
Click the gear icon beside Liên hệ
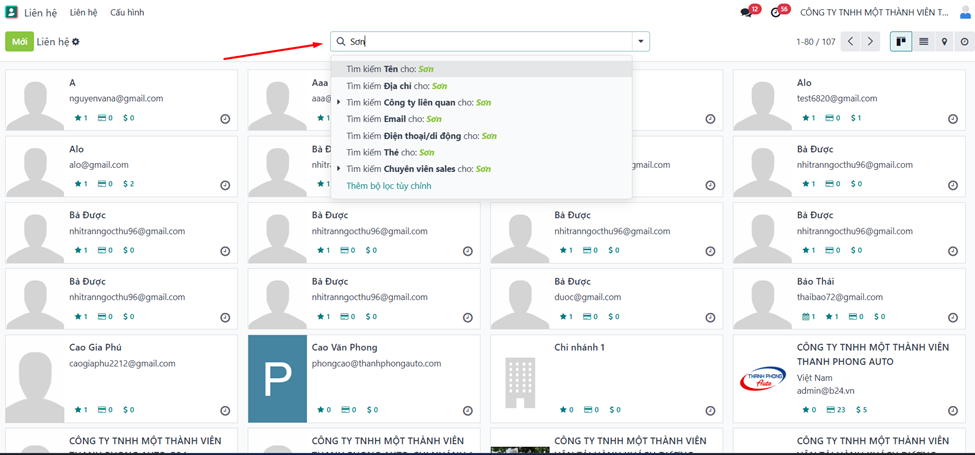76,42
